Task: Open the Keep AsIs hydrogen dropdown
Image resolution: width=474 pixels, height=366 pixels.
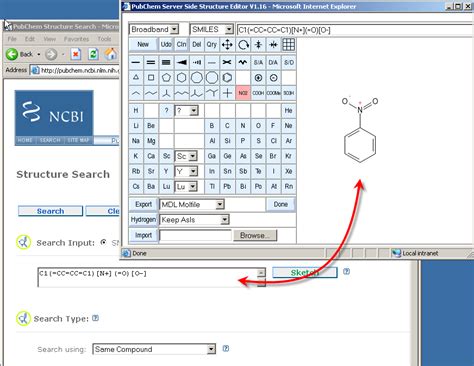Action: pyautogui.click(x=225, y=220)
